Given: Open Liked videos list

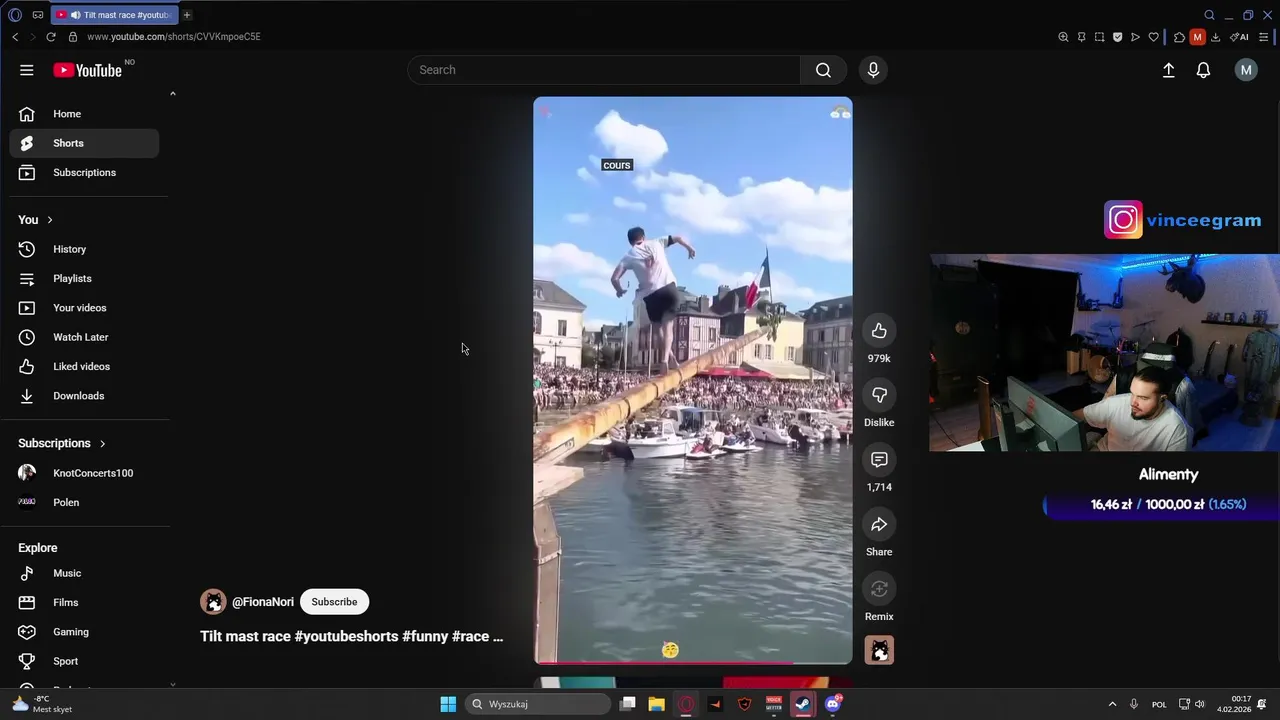Looking at the screenshot, I should click(x=84, y=366).
